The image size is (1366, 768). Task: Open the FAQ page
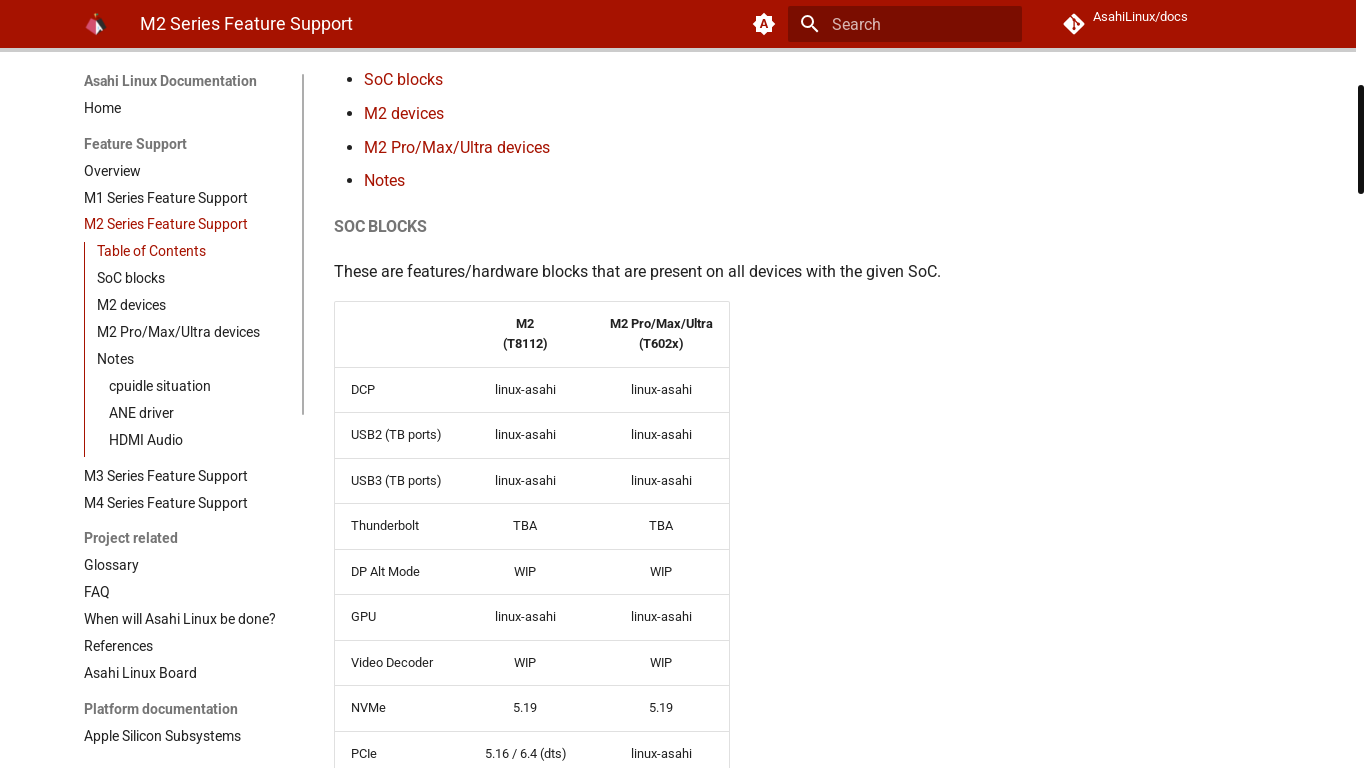click(x=97, y=592)
